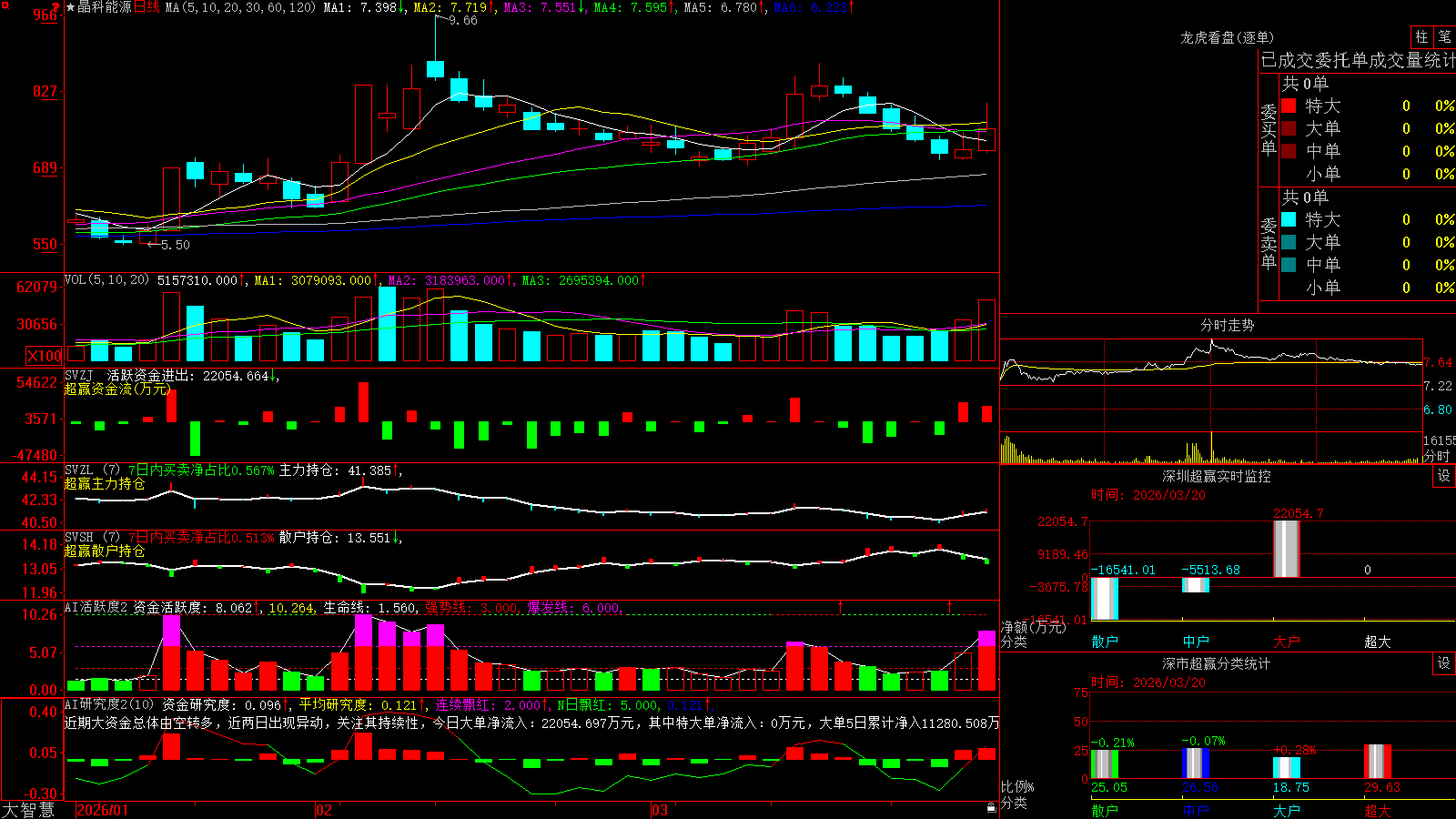This screenshot has height=819, width=1456.
Task: Click the SVSH (7) indicator name
Action: pyautogui.click(x=93, y=538)
